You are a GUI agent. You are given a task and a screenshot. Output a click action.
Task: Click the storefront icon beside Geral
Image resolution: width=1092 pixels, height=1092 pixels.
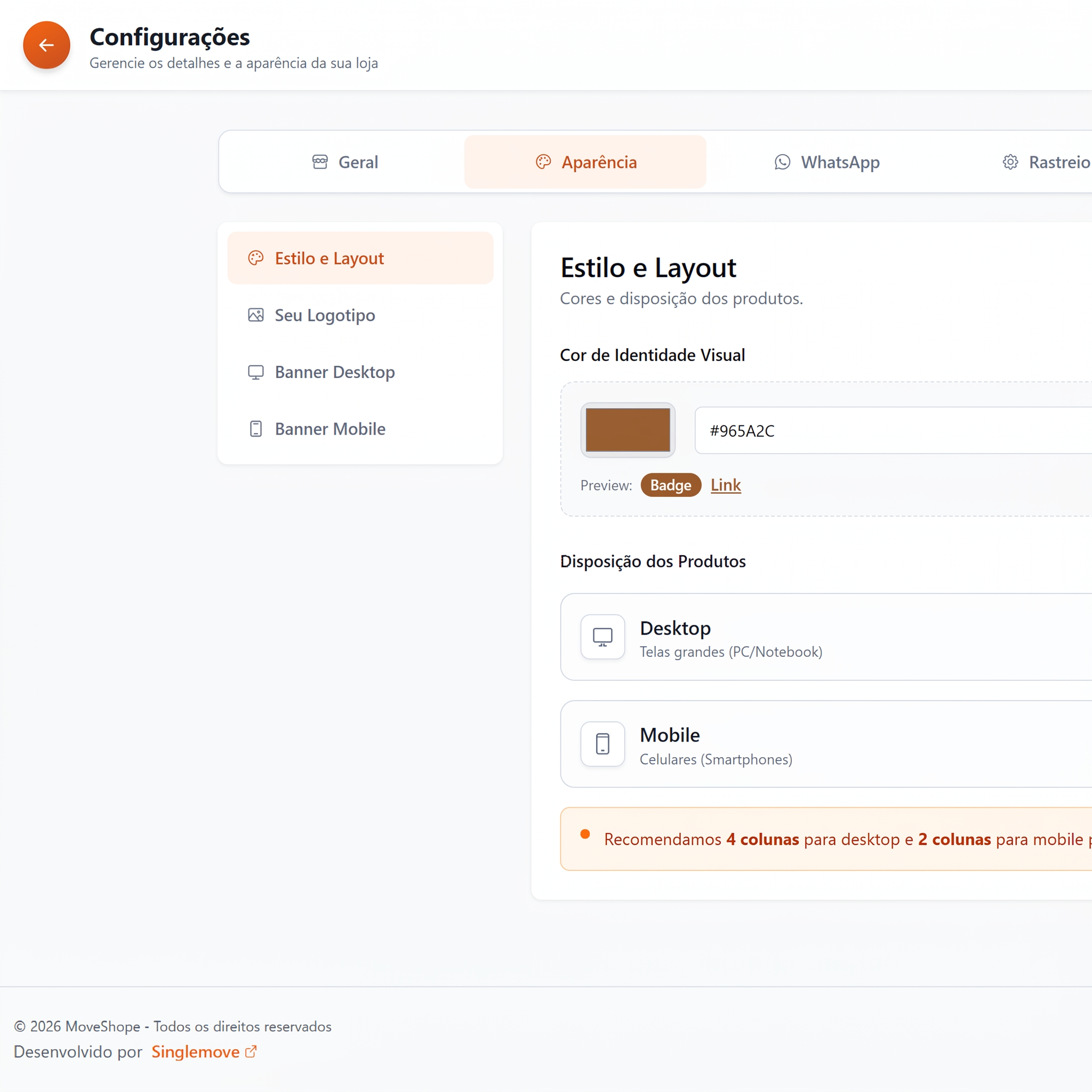coord(320,162)
